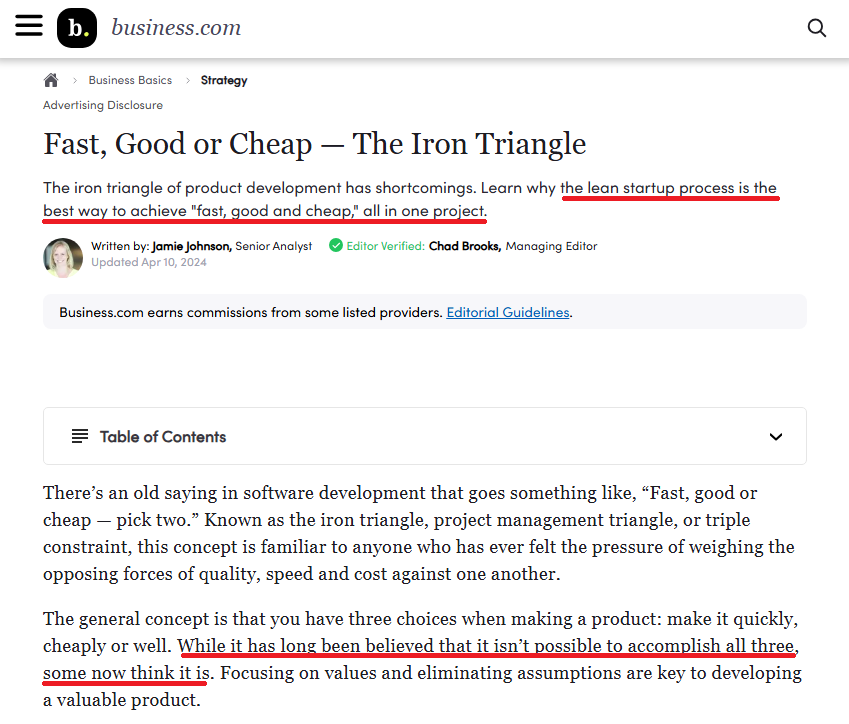The height and width of the screenshot is (724, 849).
Task: Toggle the Table of Contents panel heading
Action: tap(163, 437)
